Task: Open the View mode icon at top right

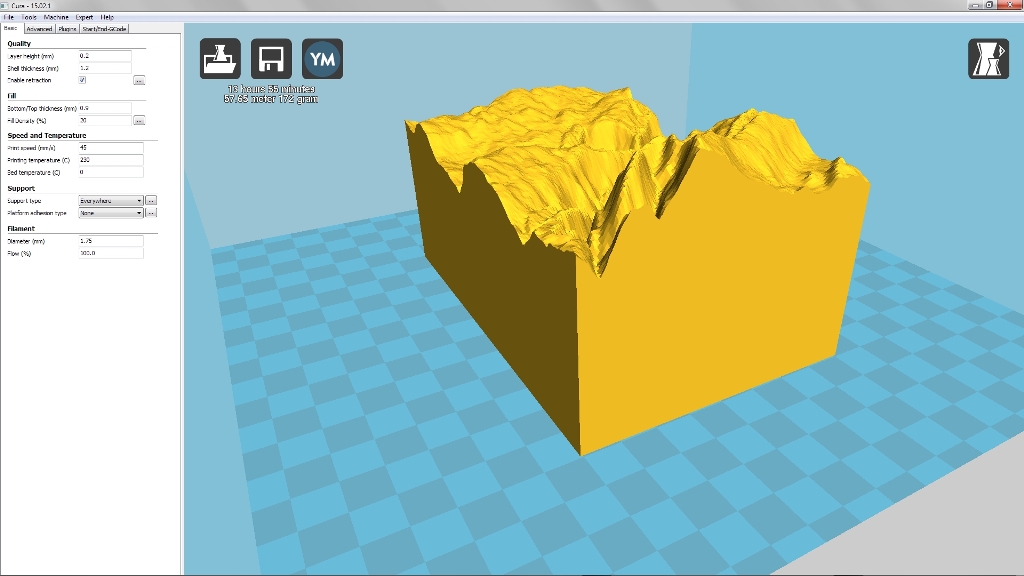Action: (988, 59)
